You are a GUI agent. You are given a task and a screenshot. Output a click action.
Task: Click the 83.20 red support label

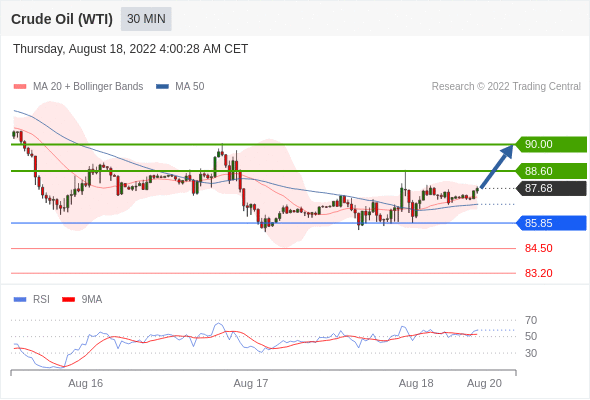tap(538, 273)
